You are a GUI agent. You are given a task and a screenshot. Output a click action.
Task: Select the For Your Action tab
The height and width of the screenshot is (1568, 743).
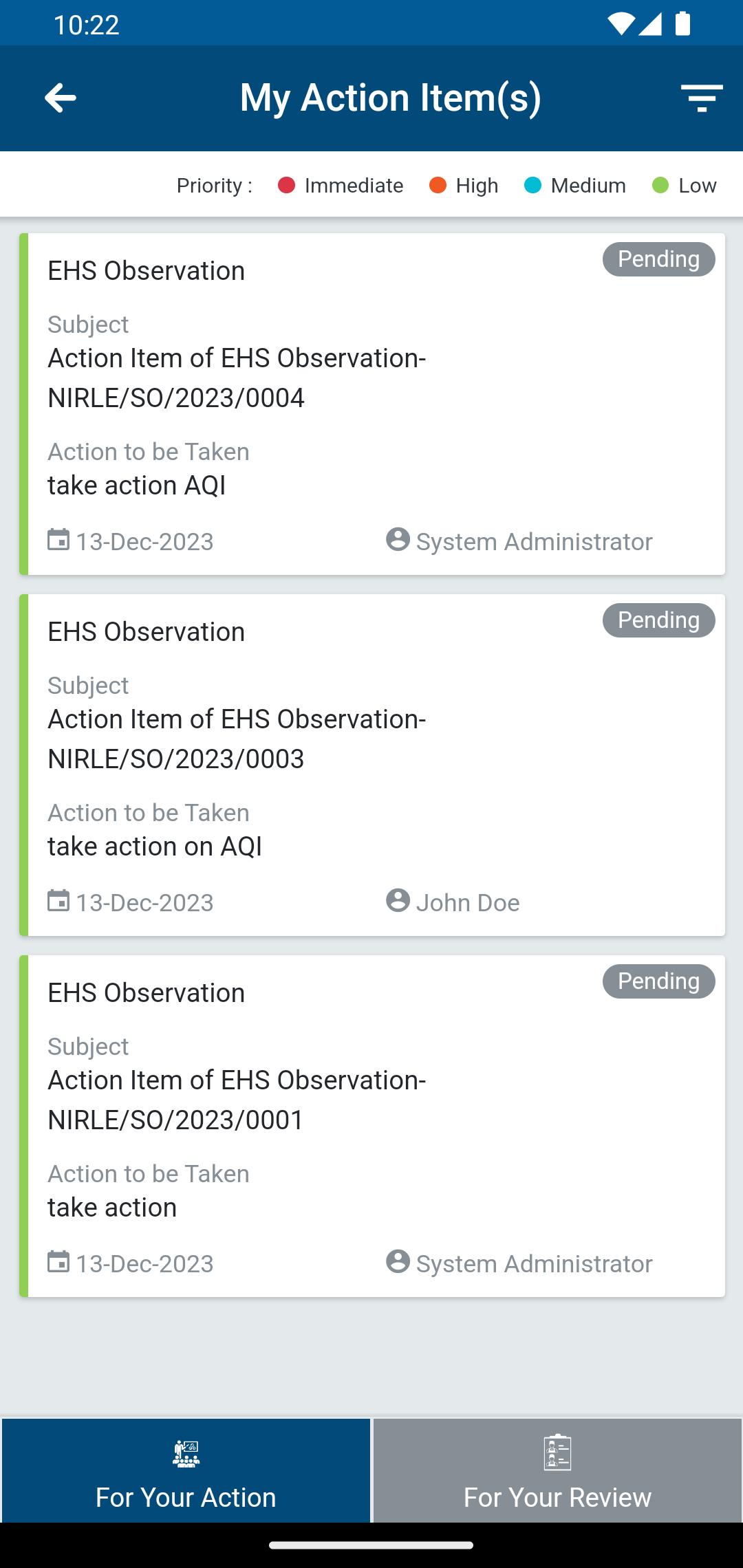pos(186,1470)
